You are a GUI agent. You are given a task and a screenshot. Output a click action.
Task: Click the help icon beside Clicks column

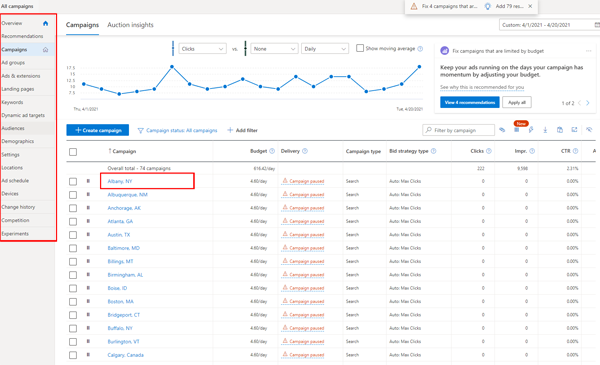[489, 151]
